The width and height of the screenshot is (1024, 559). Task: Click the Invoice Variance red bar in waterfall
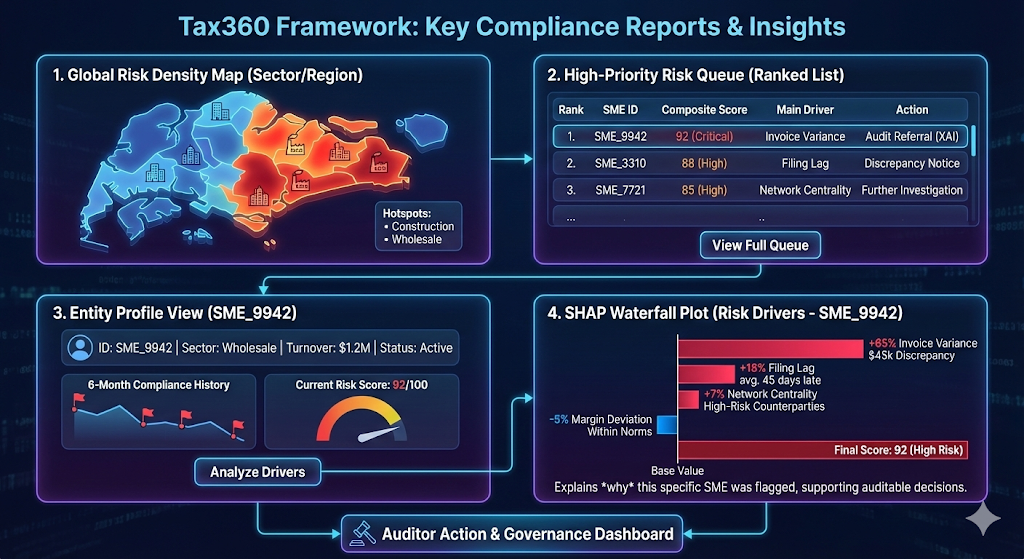(770, 348)
